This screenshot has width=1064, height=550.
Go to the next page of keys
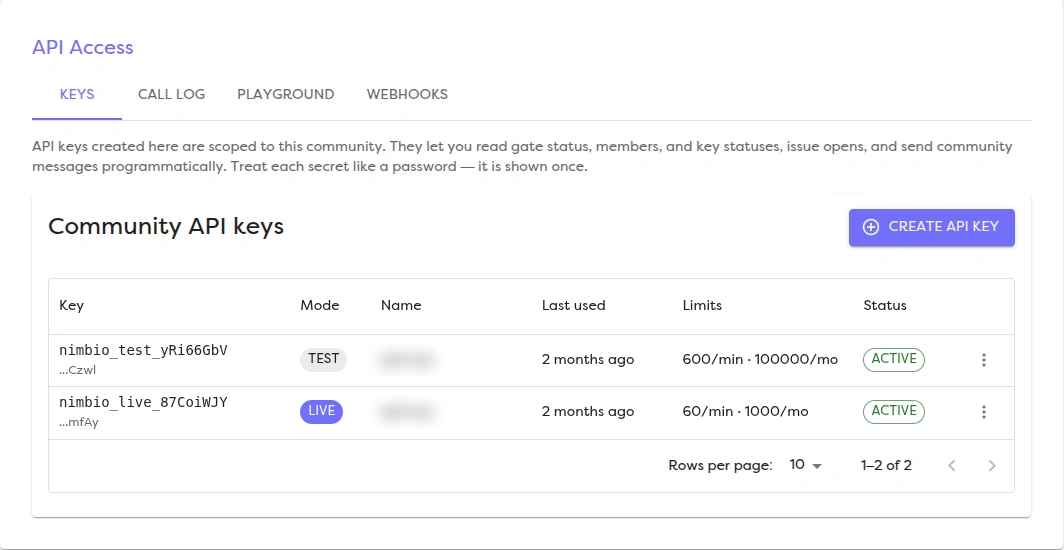tap(991, 465)
